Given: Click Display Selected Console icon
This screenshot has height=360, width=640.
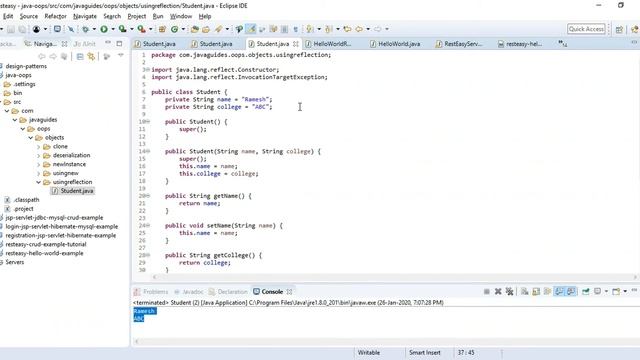Looking at the screenshot, I should click(598, 291).
